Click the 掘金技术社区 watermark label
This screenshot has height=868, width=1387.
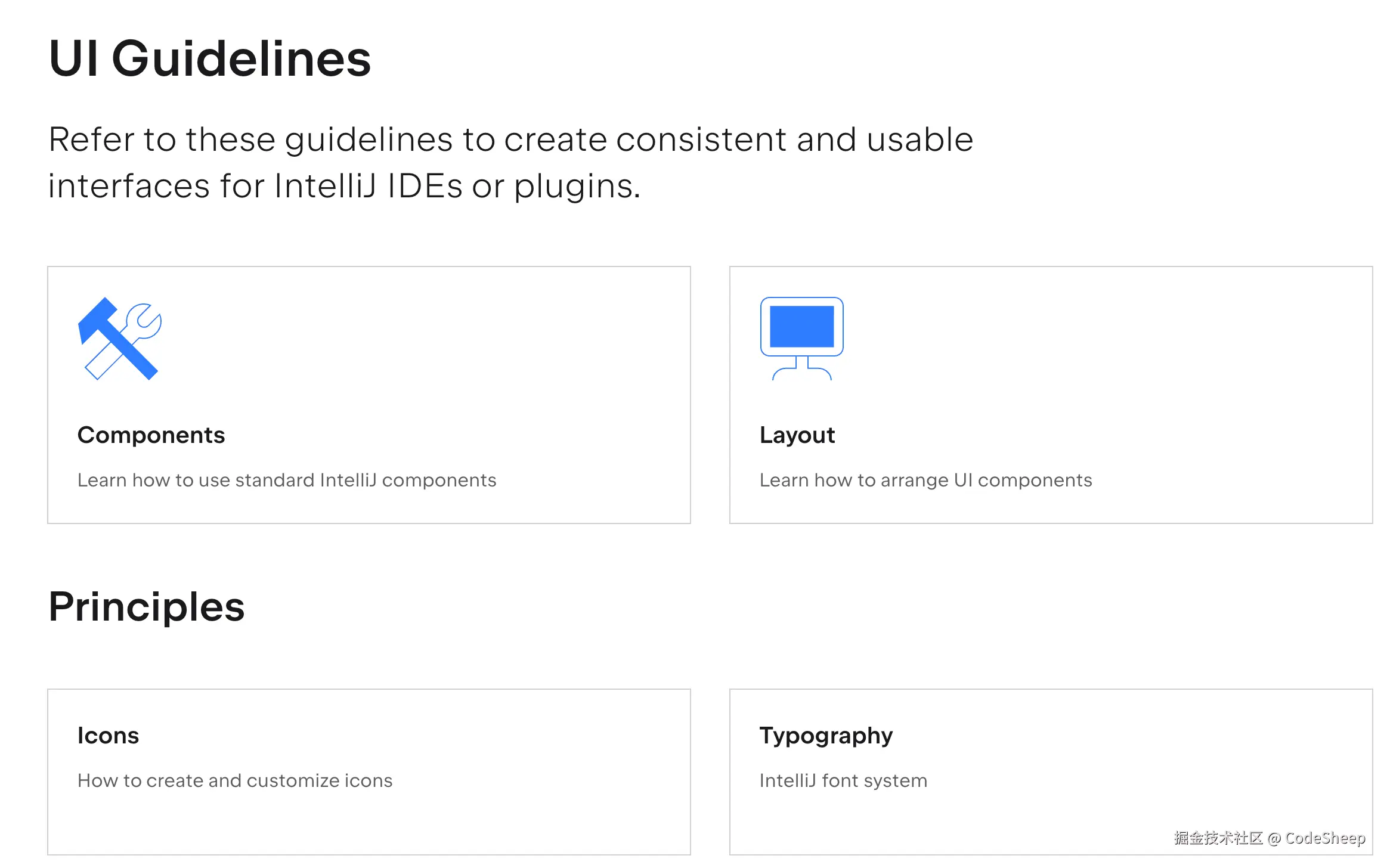click(1218, 838)
